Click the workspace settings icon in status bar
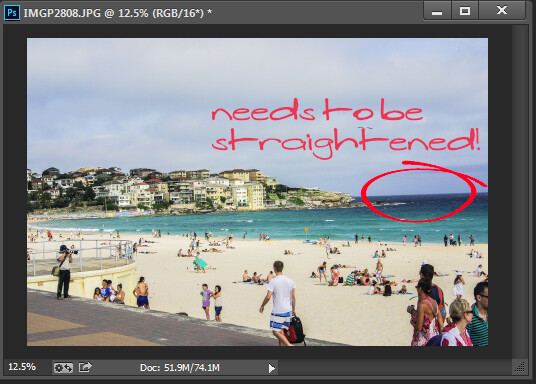536x384 pixels. [63, 368]
